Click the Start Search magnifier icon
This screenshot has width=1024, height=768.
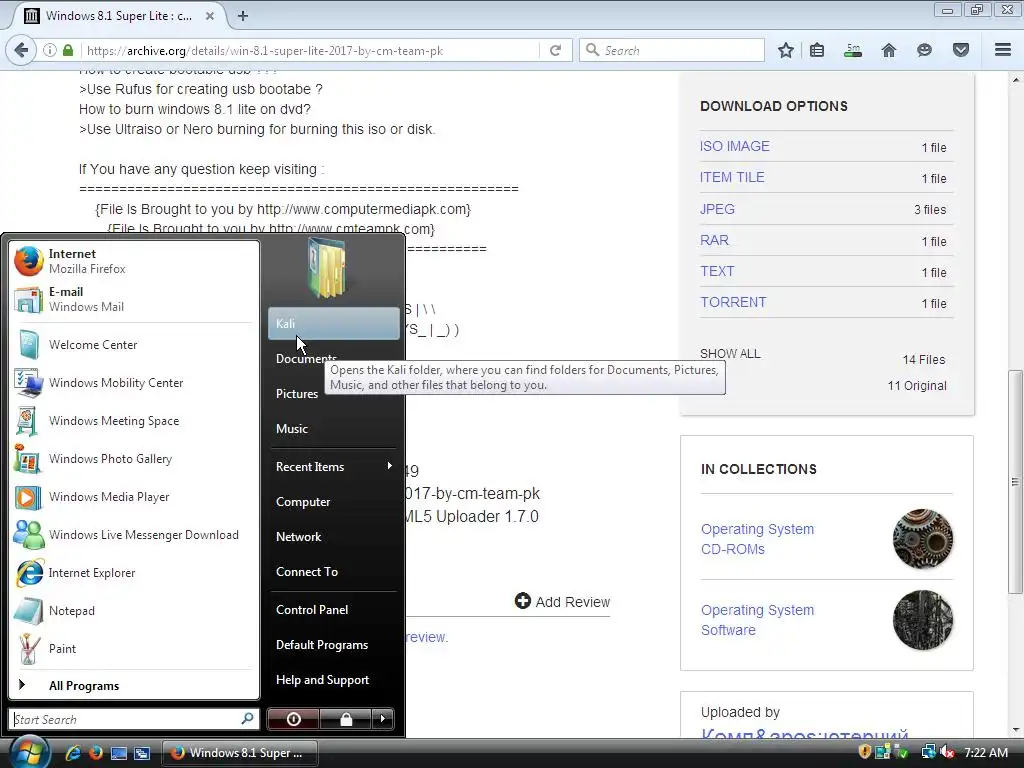click(x=248, y=718)
